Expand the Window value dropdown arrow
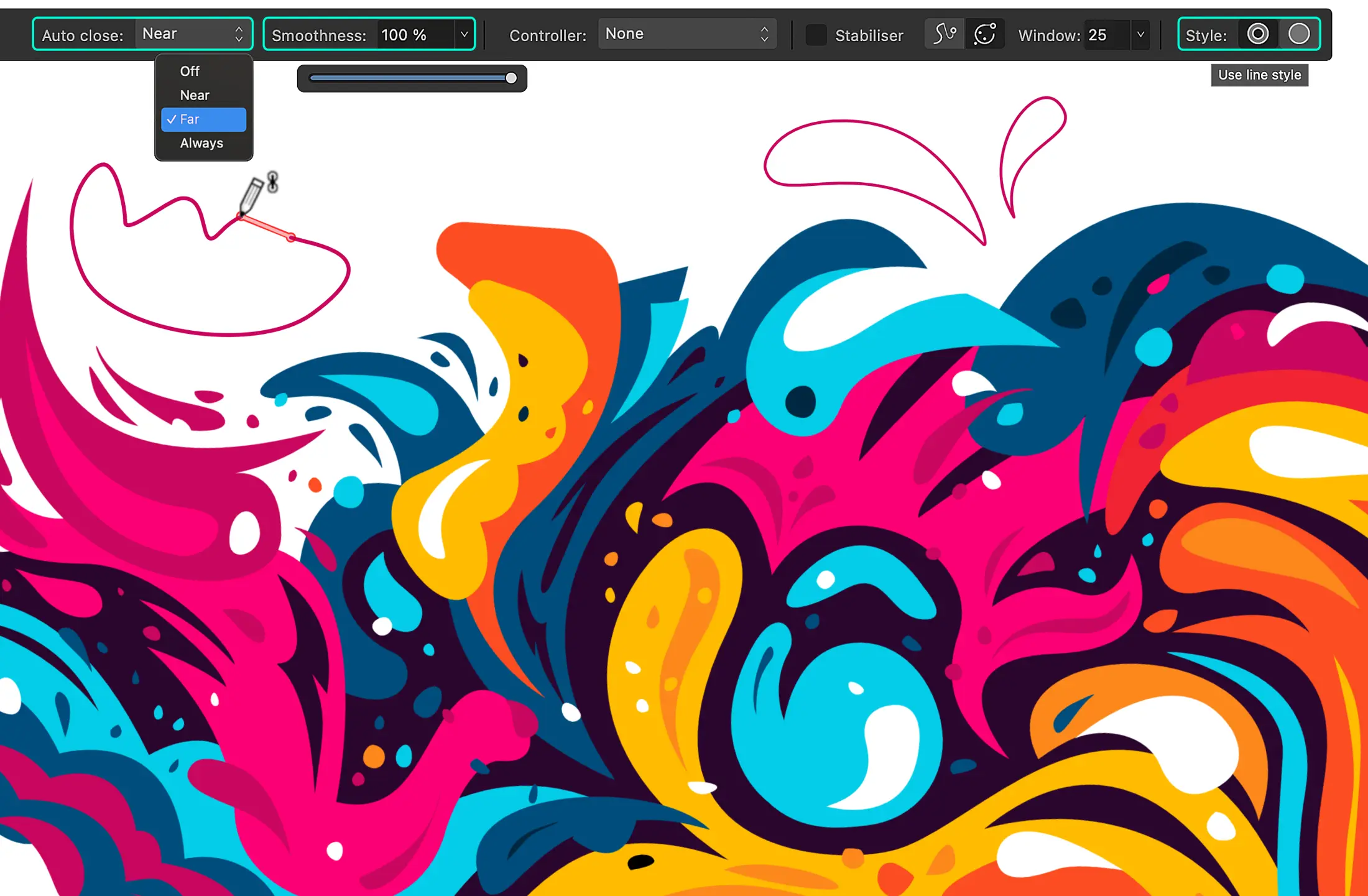Screen dimensions: 1368x896 [x=1140, y=35]
